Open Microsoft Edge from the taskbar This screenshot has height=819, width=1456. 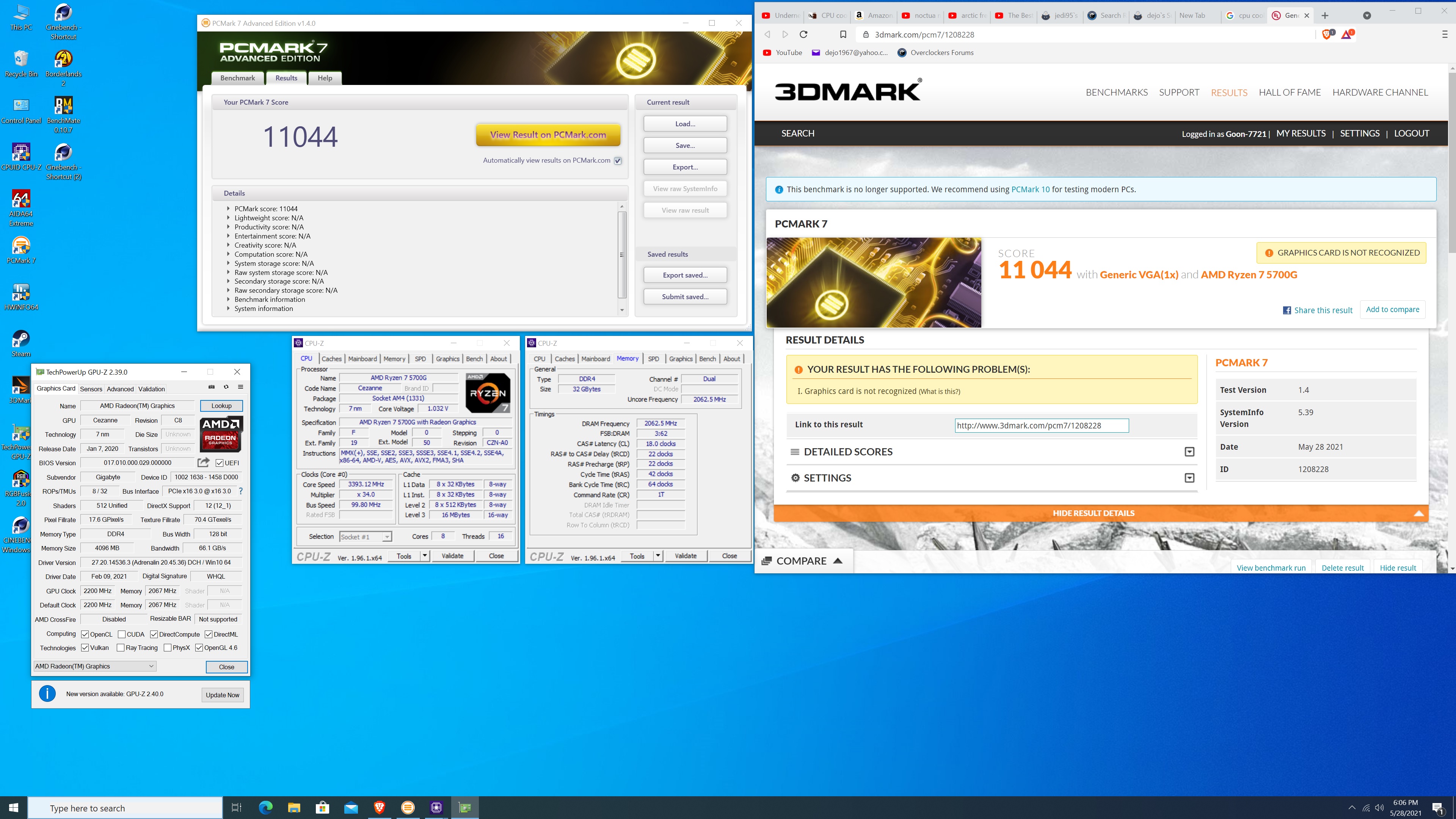coord(265,807)
